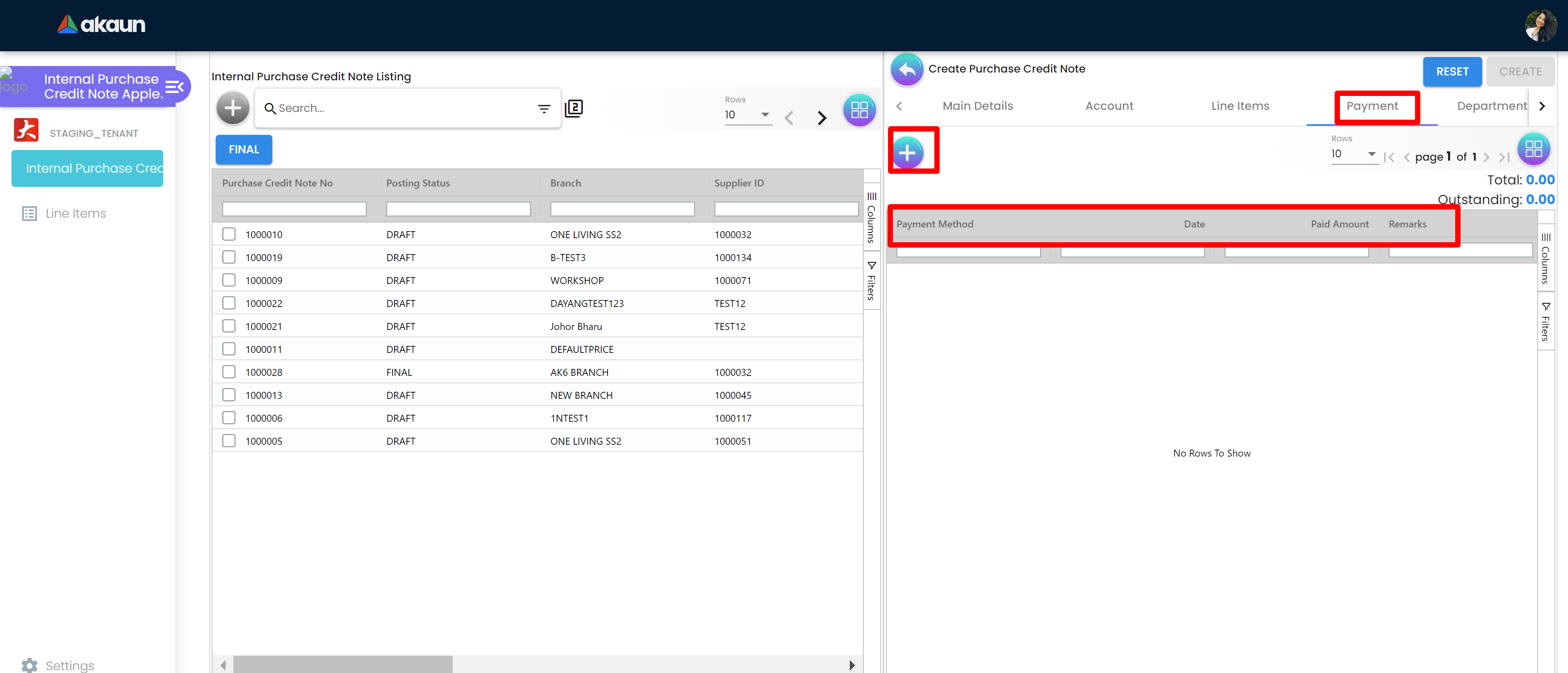
Task: Check the box for credit note 1000010
Action: [x=229, y=234]
